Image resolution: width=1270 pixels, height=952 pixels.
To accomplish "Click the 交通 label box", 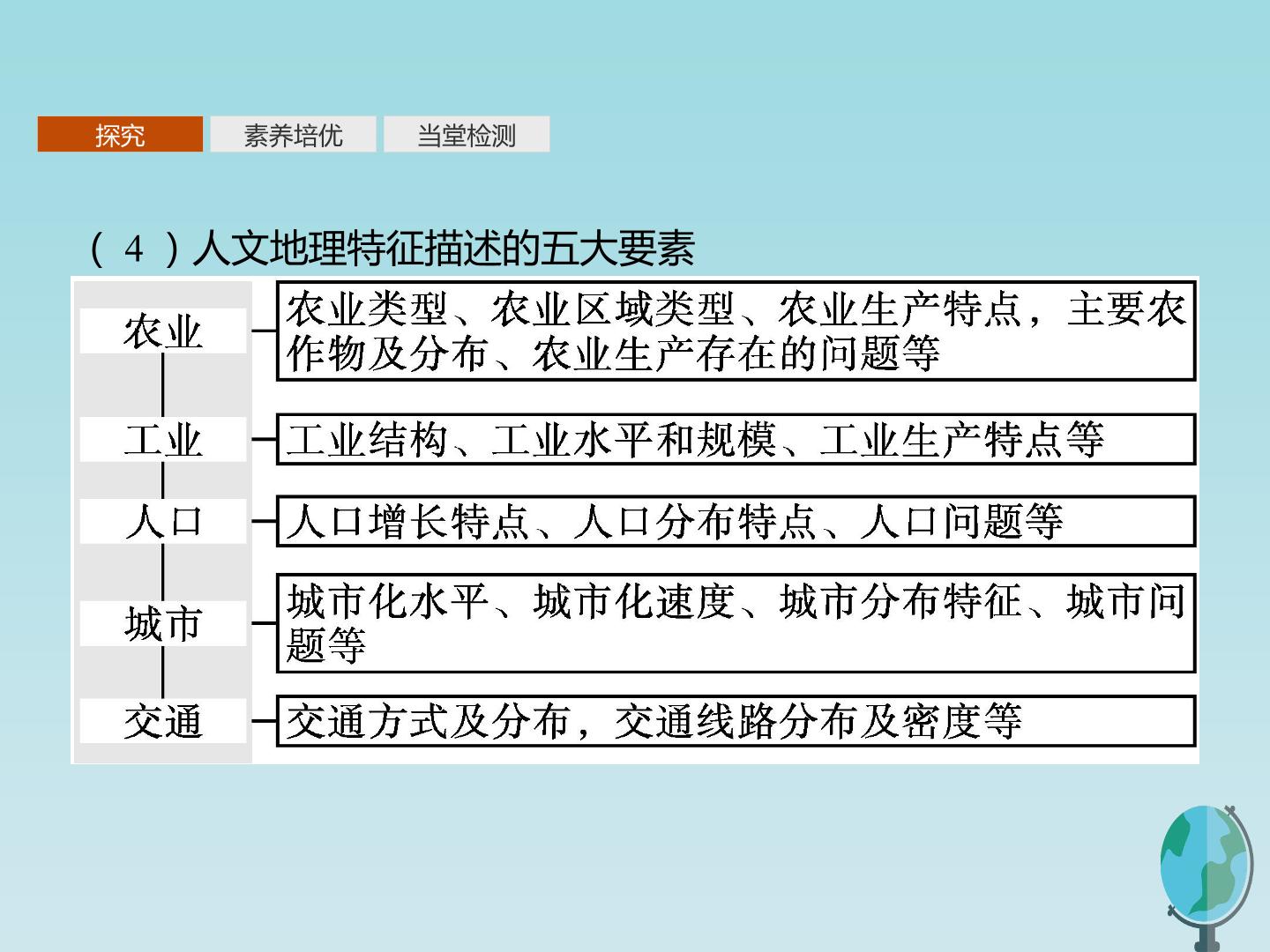I will tap(163, 721).
